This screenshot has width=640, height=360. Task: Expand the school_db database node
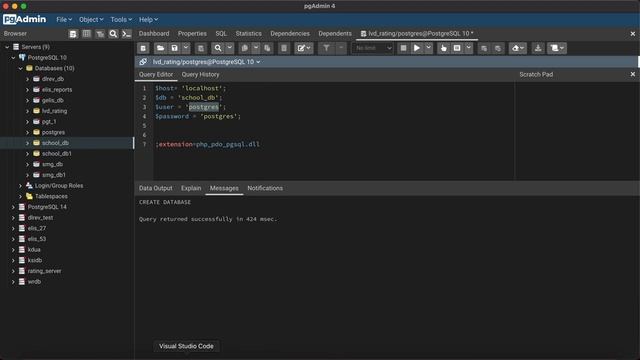pos(27,143)
